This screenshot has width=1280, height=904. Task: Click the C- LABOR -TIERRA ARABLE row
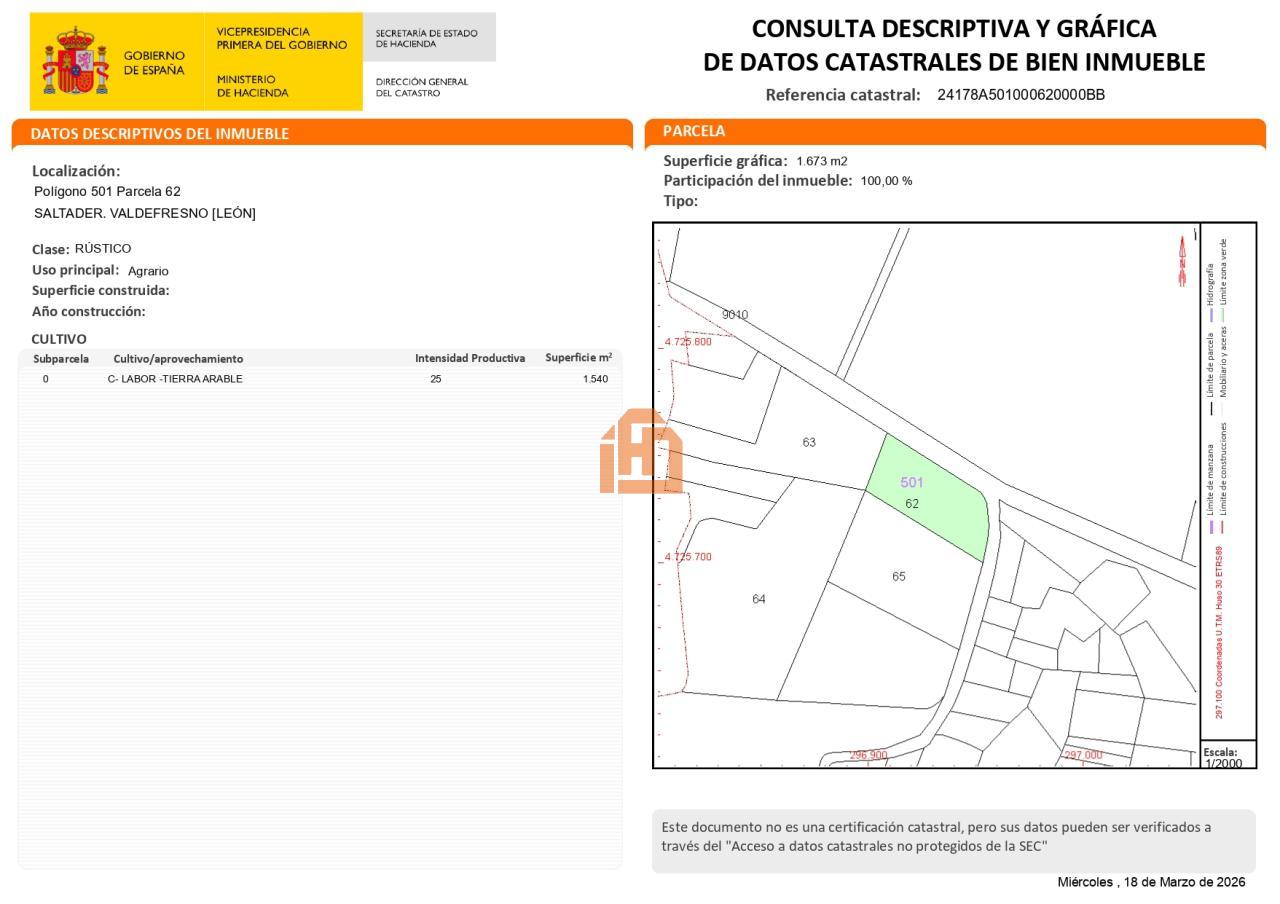[x=175, y=379]
